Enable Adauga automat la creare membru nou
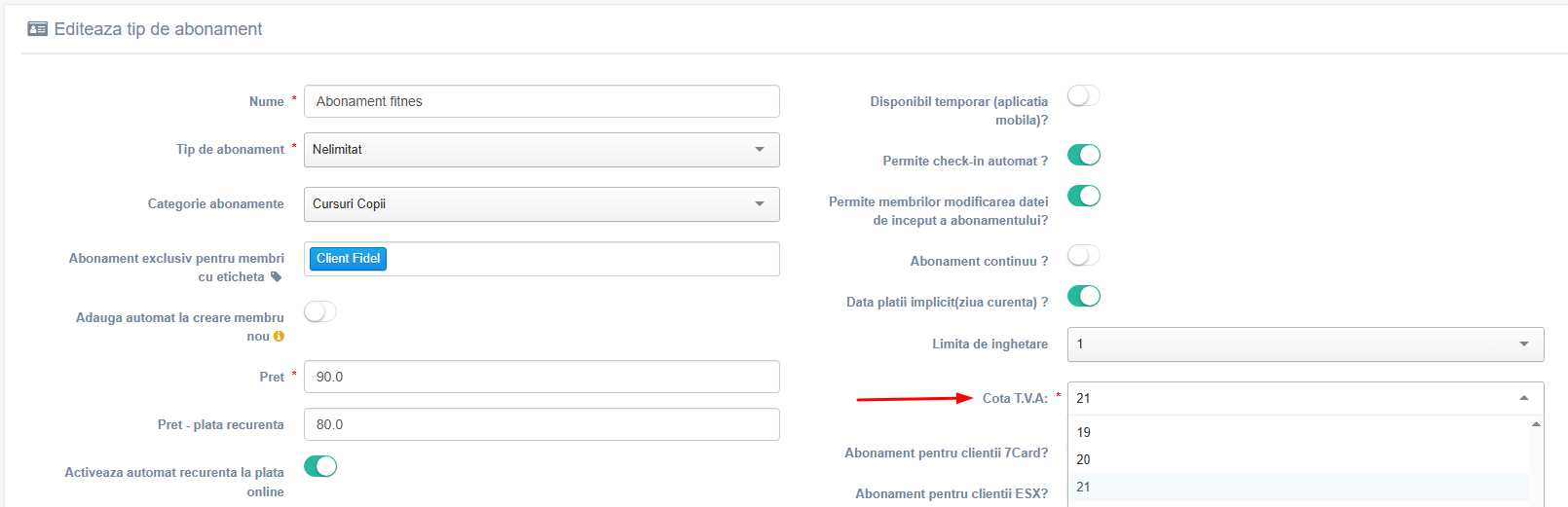Viewport: 1568px width, 507px height. click(x=320, y=311)
